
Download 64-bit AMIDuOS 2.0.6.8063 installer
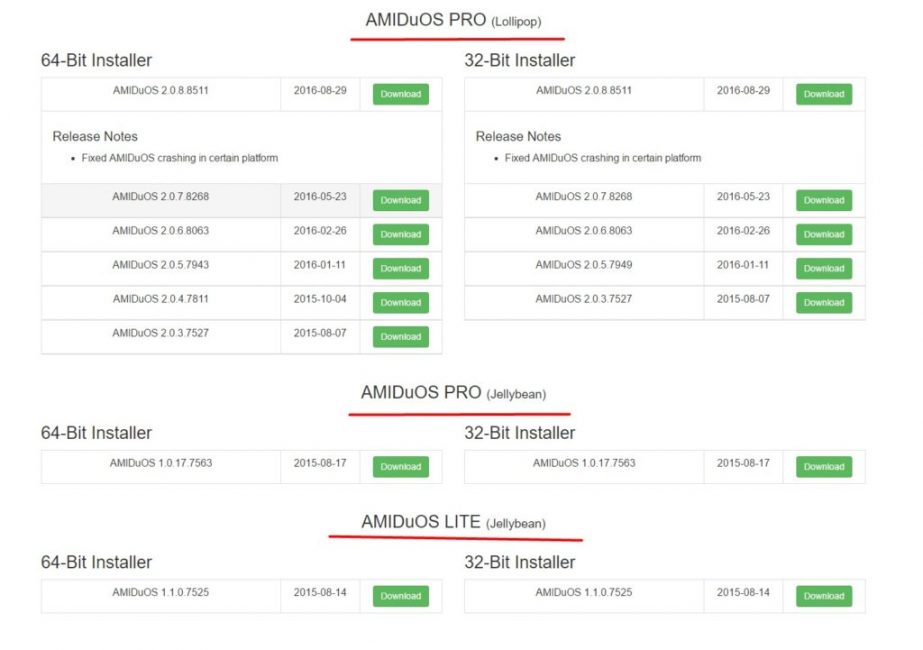pyautogui.click(x=400, y=234)
